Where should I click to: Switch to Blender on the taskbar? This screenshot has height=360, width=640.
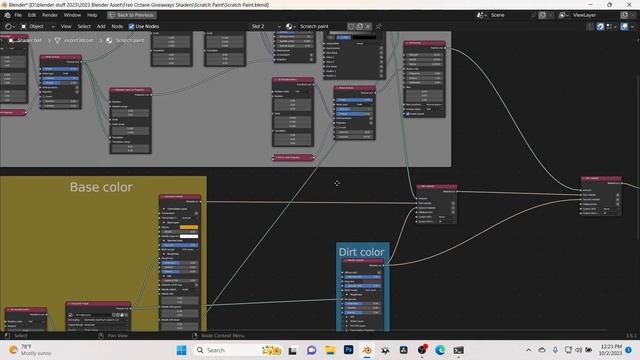[367, 350]
